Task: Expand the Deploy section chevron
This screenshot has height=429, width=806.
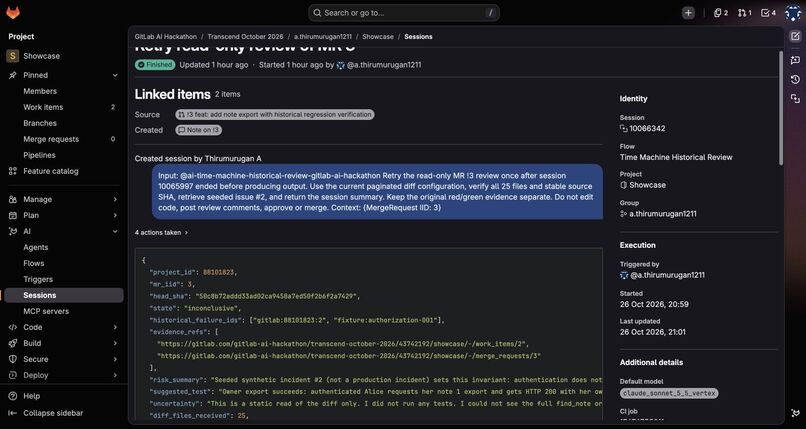Action: pyautogui.click(x=115, y=375)
